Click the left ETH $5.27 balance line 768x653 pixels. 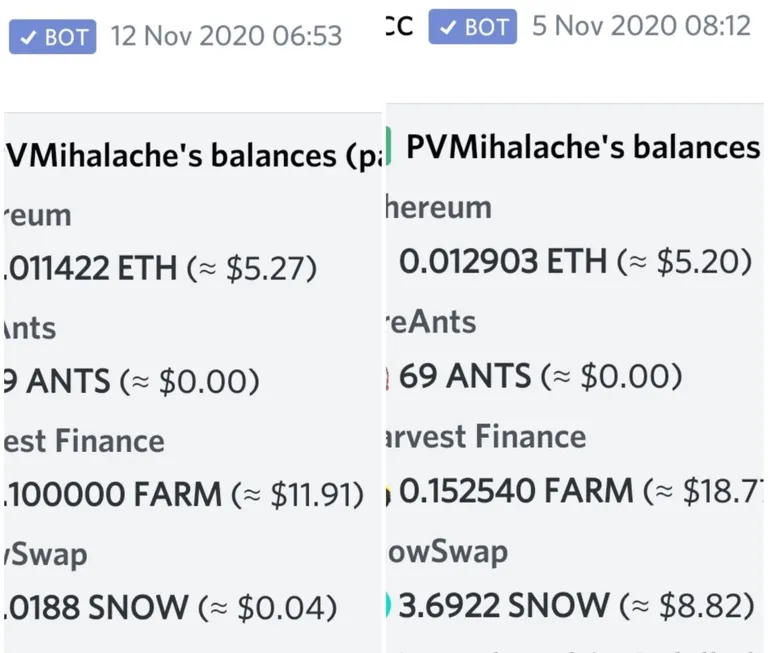(x=161, y=269)
